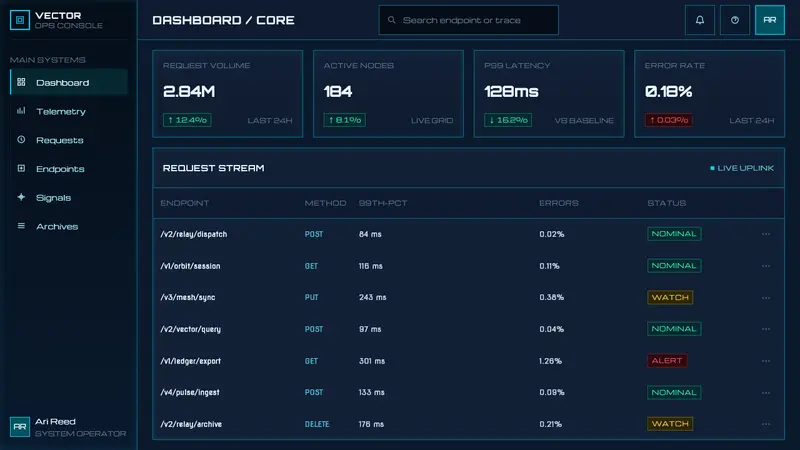Click the DASHBOARD / CORE title

coord(223,20)
